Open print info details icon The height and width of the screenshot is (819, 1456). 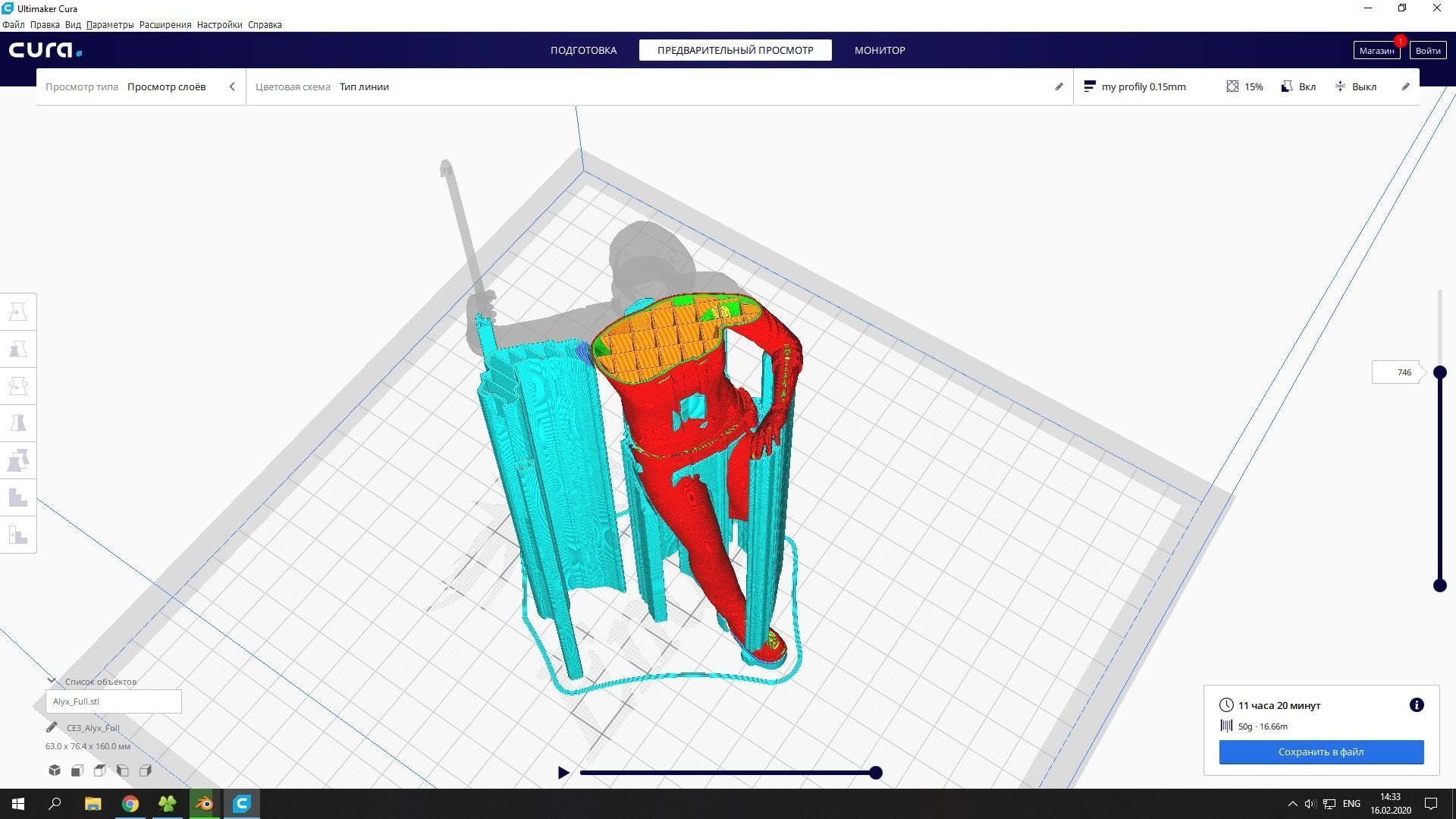pyautogui.click(x=1416, y=705)
